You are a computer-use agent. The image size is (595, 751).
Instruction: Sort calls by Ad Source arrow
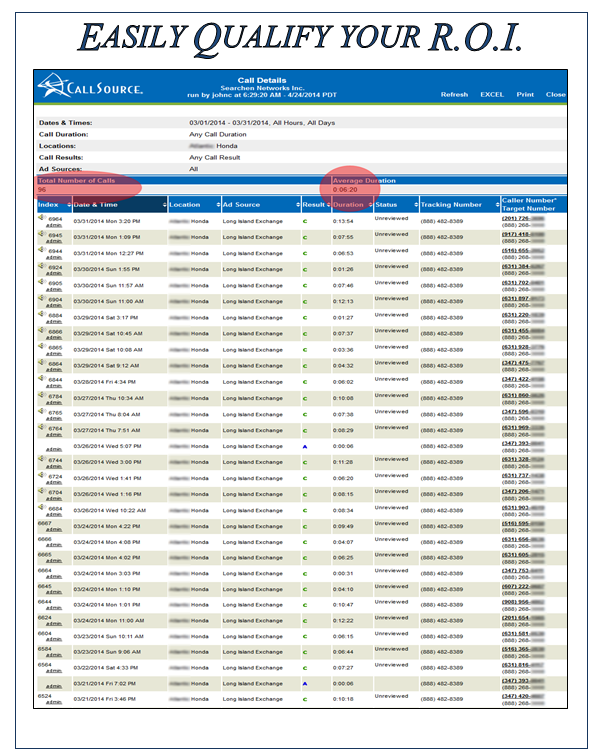(298, 205)
